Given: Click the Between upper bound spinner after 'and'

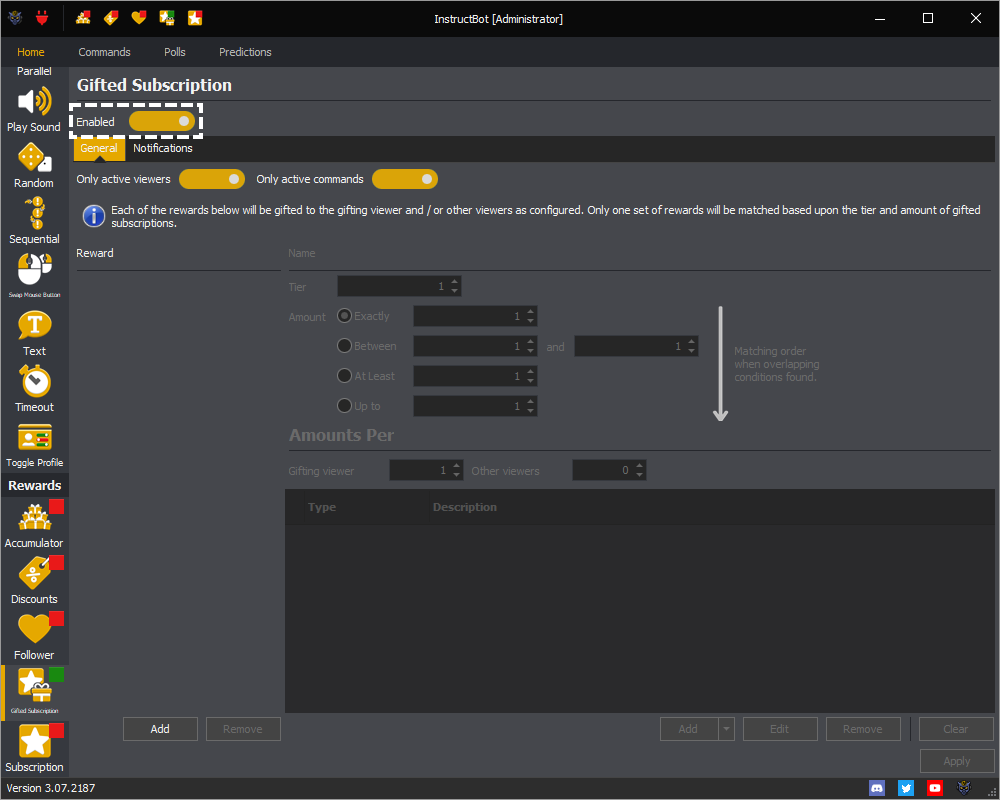Looking at the screenshot, I should [x=636, y=346].
